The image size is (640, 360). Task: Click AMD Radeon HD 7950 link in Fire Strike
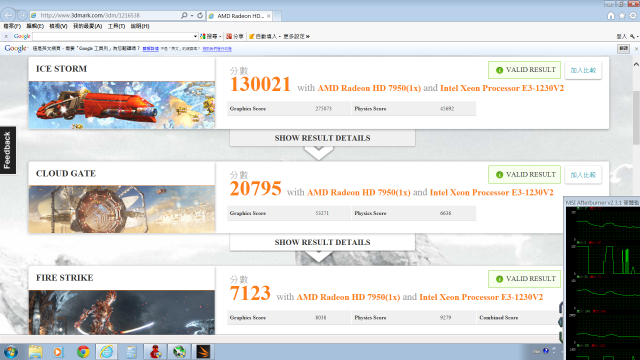click(348, 297)
